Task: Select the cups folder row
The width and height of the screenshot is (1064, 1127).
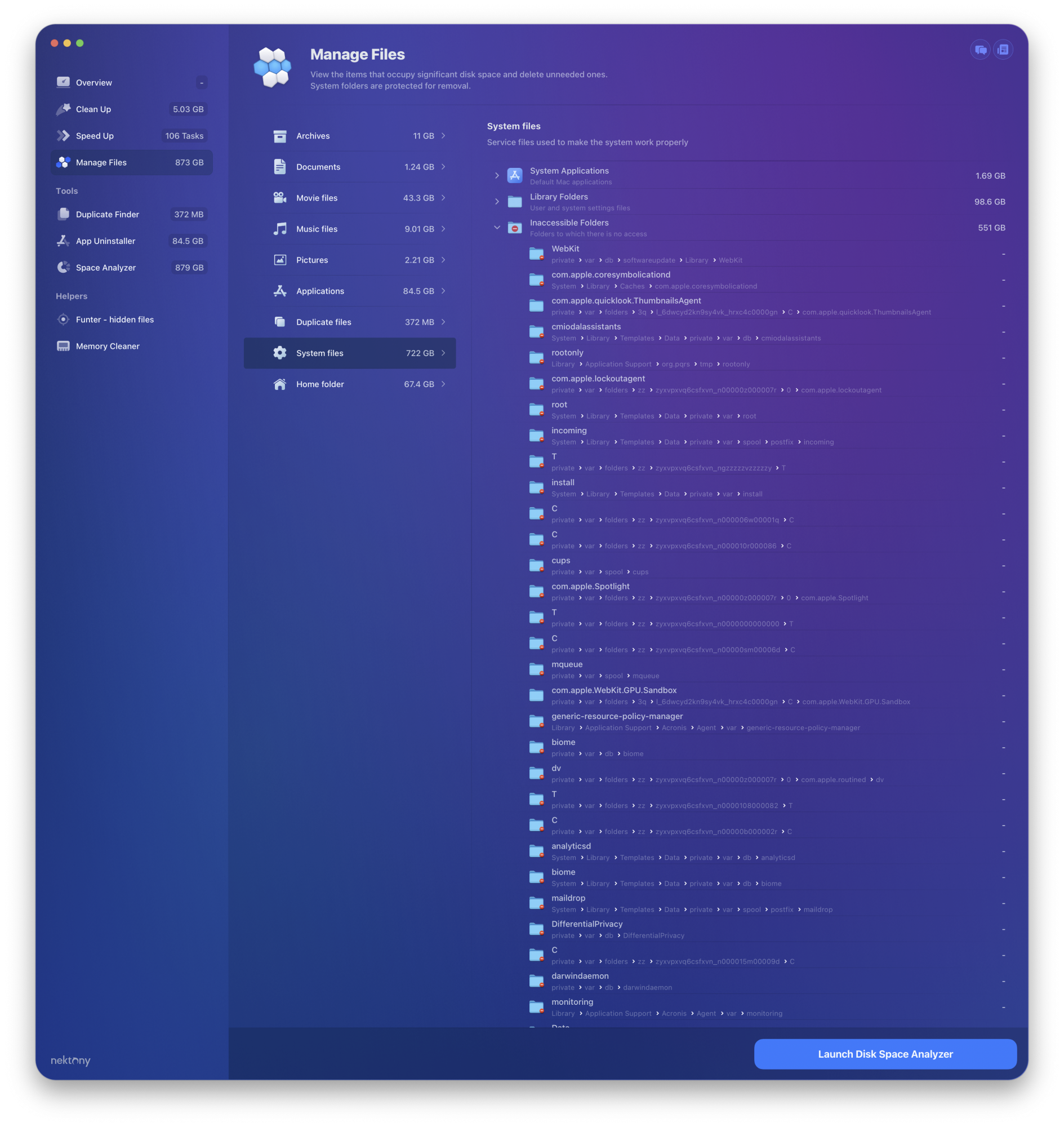Action: [x=766, y=566]
